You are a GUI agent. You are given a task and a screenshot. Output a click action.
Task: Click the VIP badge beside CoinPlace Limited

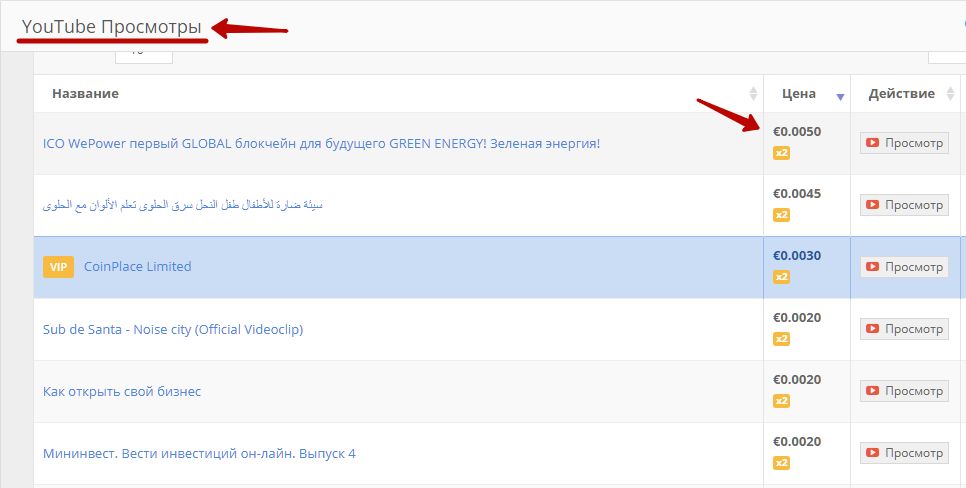(58, 267)
